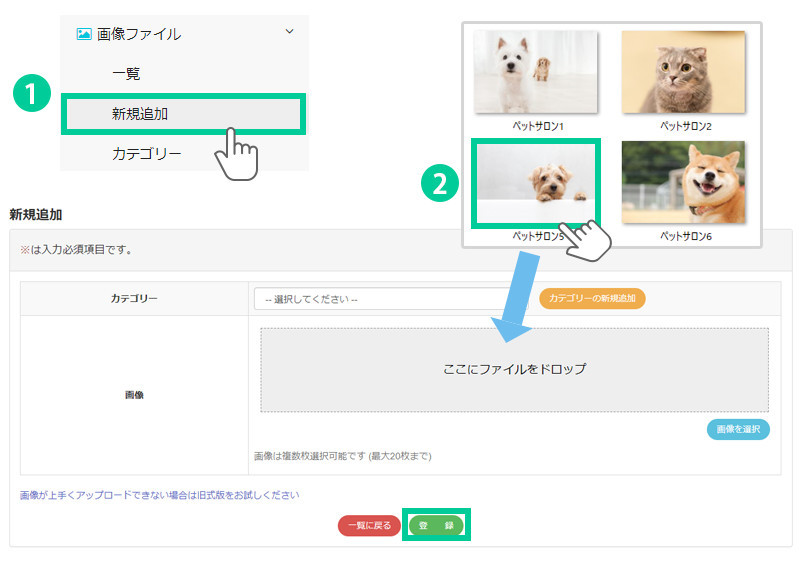Click the picture icon beside 画像ファイル
Screen dimensions: 800x563
tap(84, 34)
